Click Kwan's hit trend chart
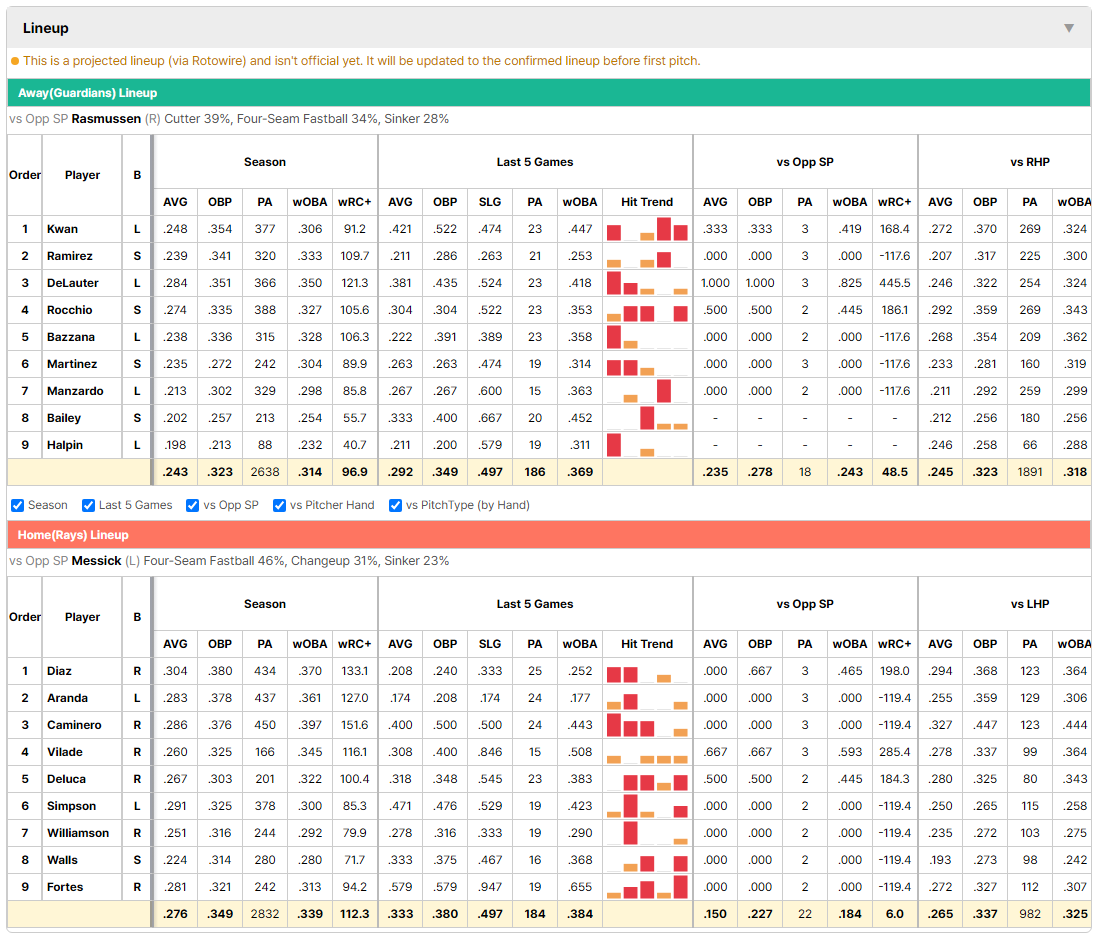 (x=647, y=229)
